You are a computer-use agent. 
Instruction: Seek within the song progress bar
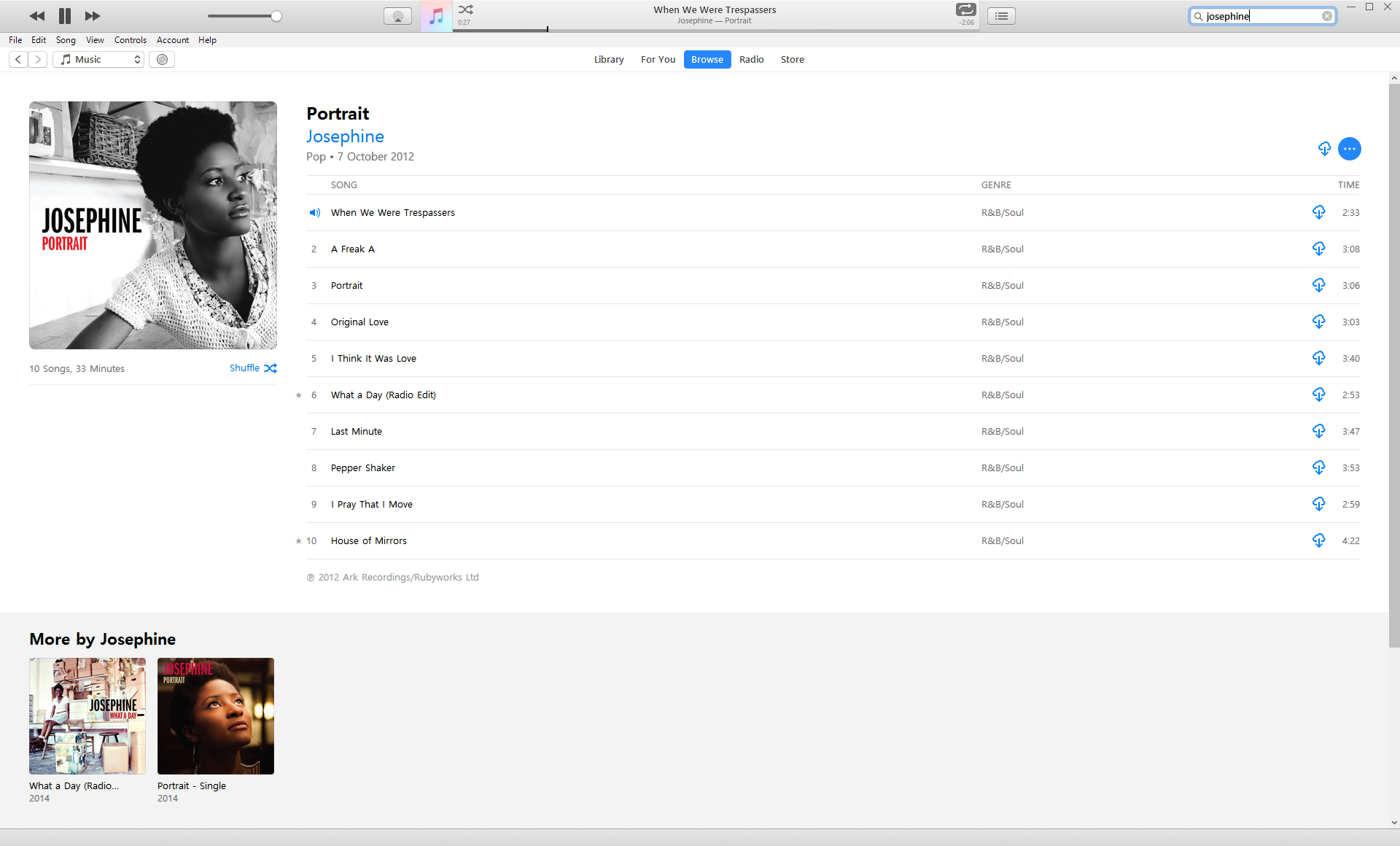(716, 30)
